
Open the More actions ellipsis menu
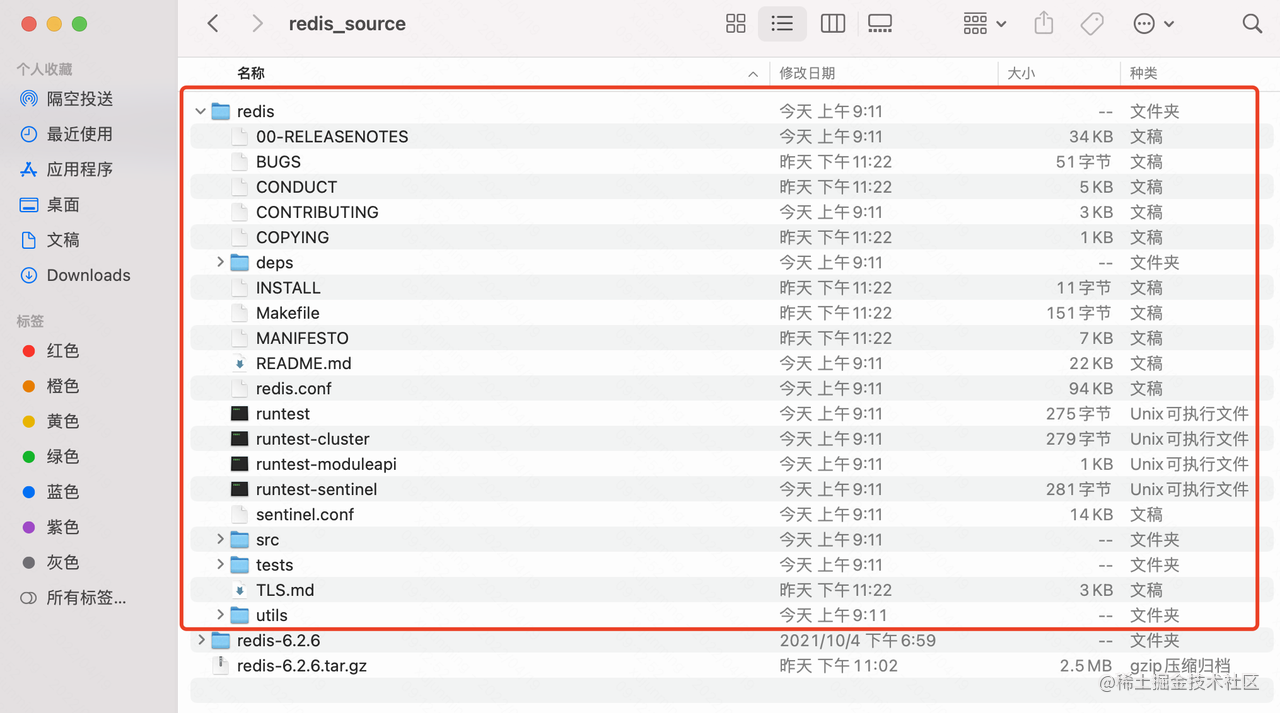(1153, 24)
